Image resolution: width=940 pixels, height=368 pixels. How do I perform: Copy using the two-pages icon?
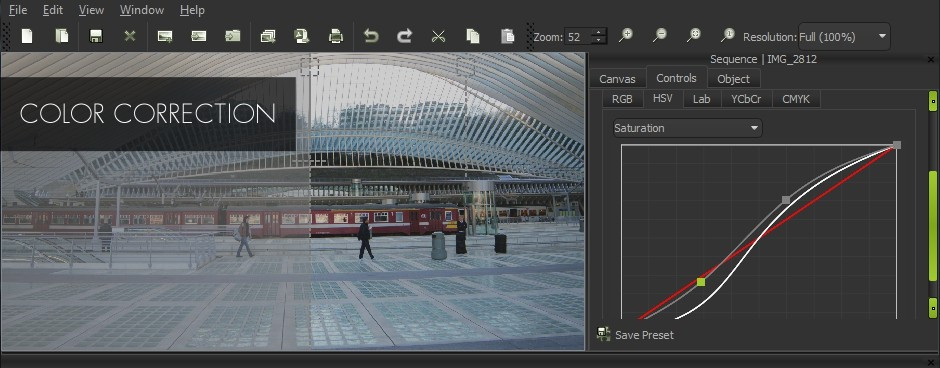coord(473,36)
